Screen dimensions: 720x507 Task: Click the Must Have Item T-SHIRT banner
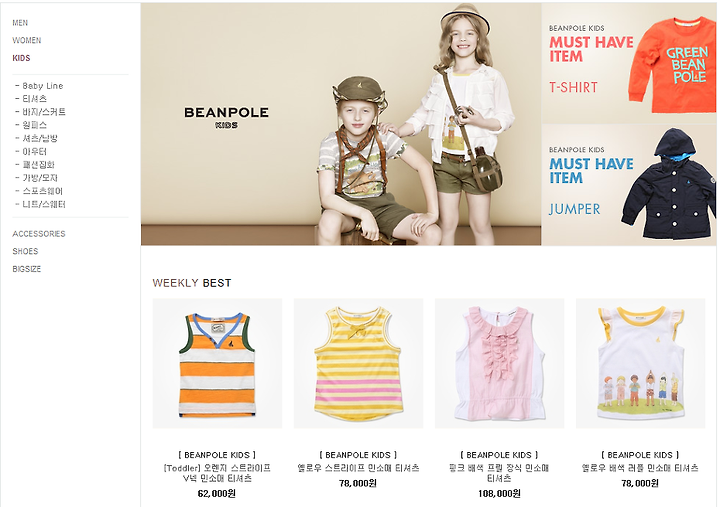pyautogui.click(x=629, y=63)
